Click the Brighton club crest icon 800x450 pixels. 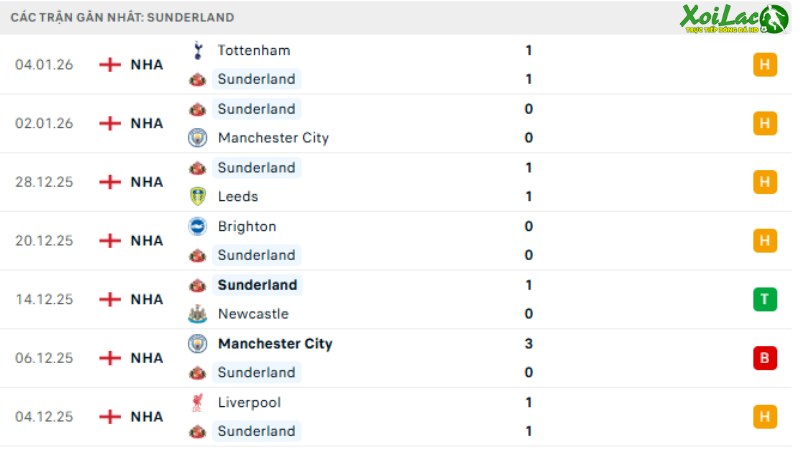click(197, 226)
